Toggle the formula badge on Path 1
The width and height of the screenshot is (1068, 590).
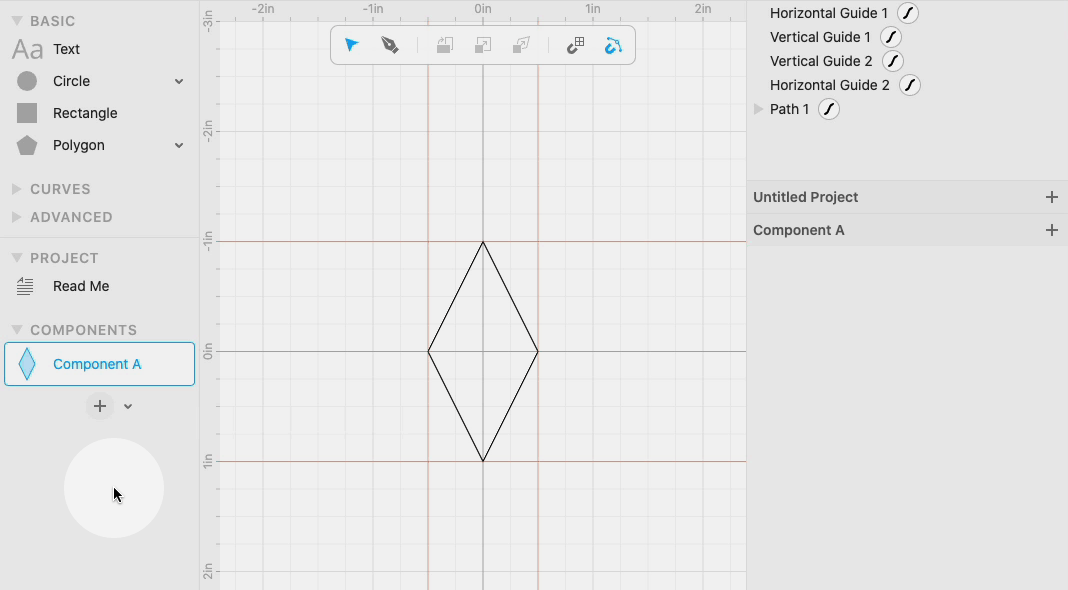(828, 109)
